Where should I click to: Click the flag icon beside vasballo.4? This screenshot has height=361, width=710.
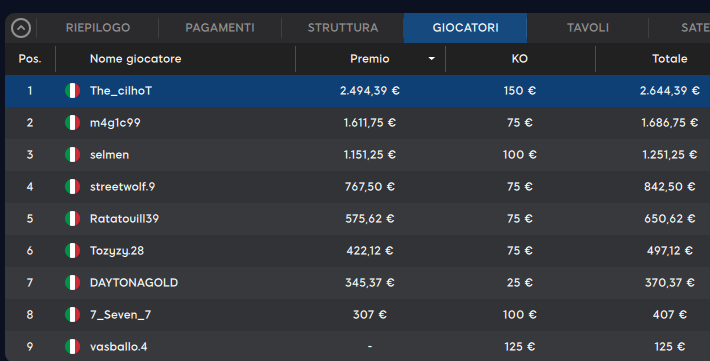point(72,347)
